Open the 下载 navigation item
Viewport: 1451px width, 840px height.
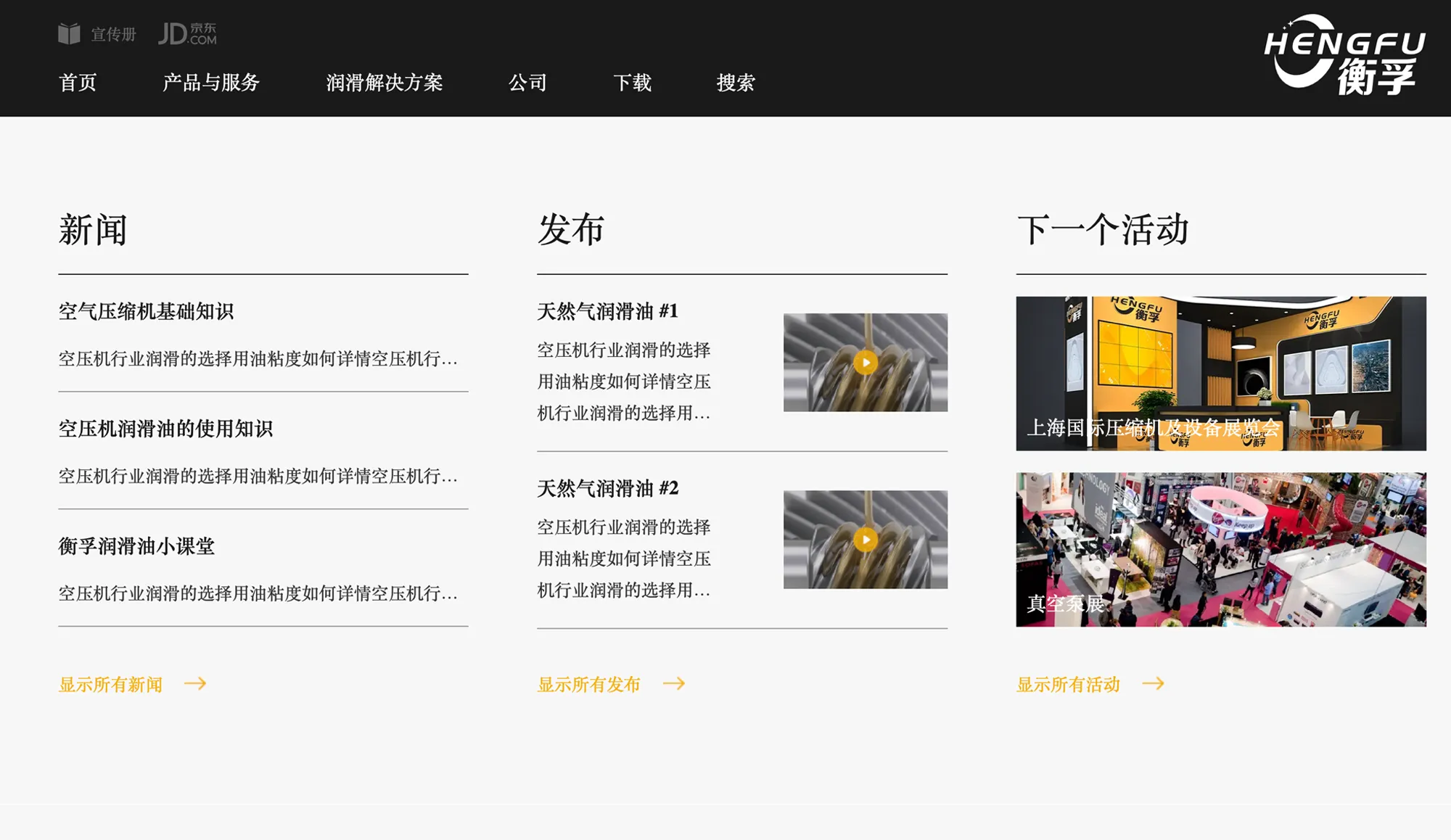click(632, 83)
